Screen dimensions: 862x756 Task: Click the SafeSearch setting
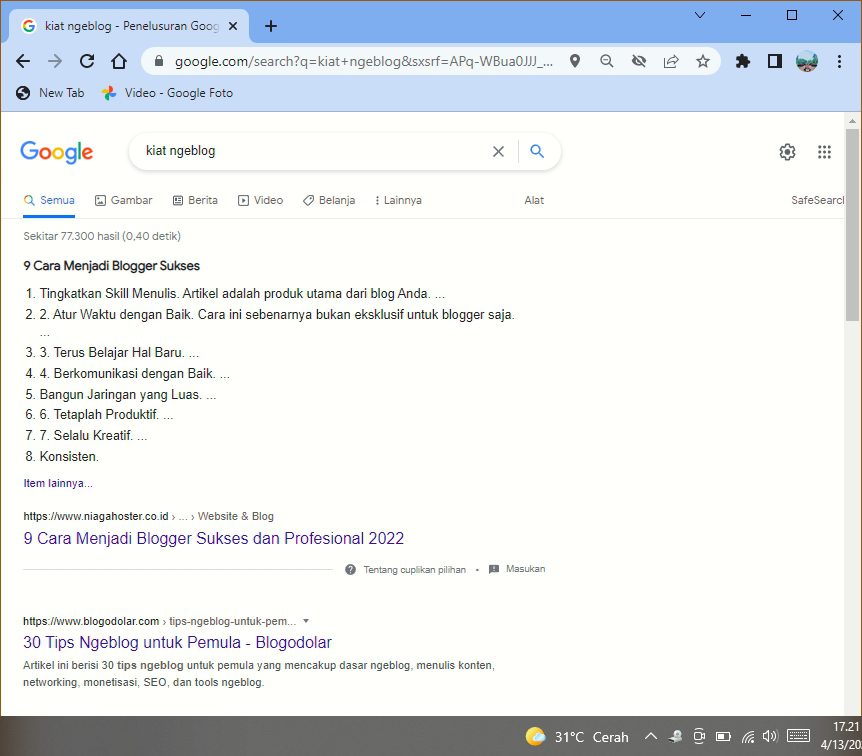point(817,200)
